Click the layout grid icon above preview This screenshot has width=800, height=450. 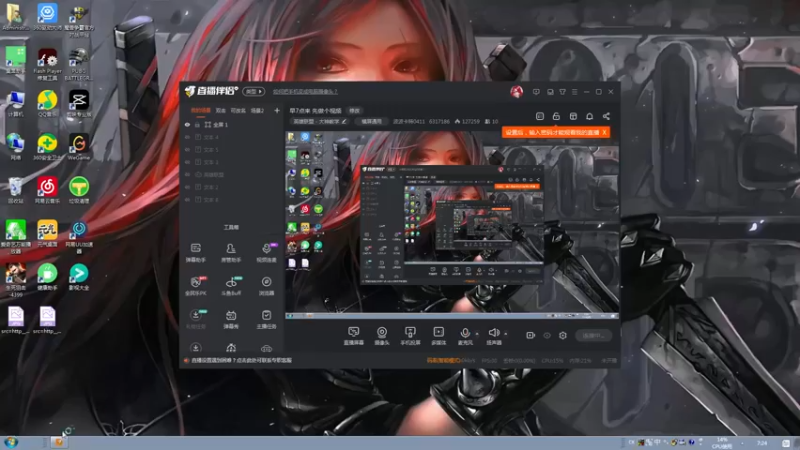573,116
